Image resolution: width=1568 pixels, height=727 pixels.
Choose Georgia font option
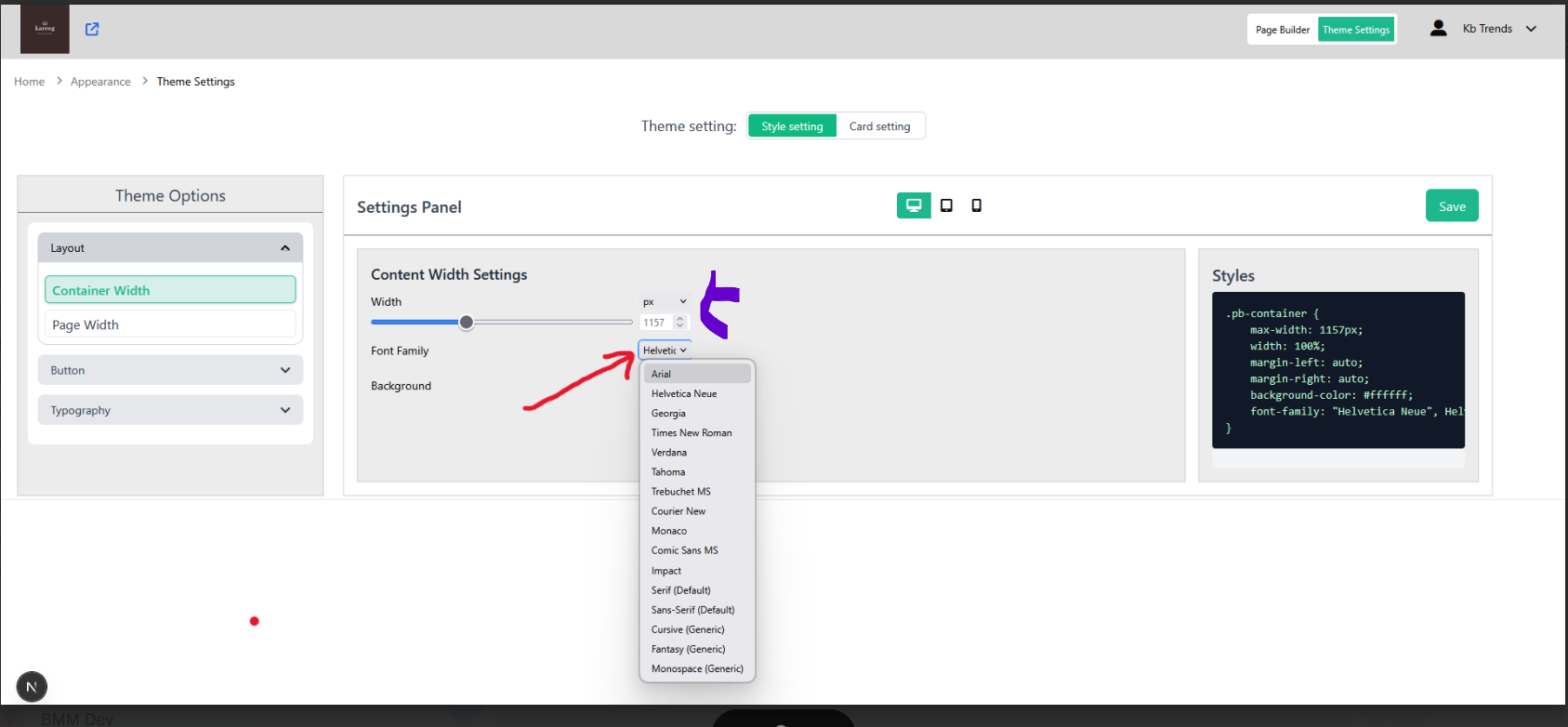(x=697, y=413)
